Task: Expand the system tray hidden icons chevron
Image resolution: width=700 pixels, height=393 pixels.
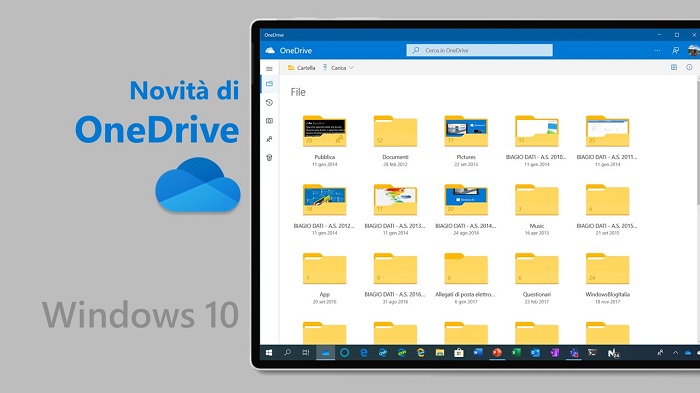Action: [675, 353]
